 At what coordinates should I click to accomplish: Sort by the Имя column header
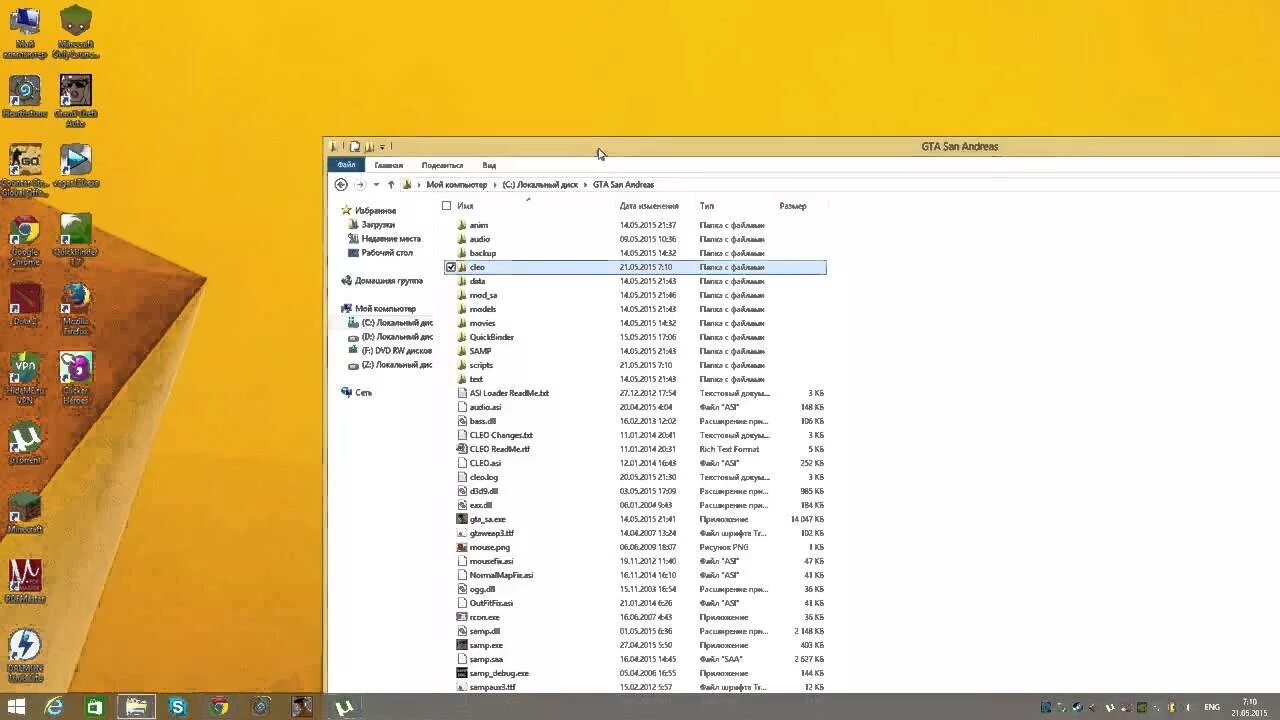[465, 206]
